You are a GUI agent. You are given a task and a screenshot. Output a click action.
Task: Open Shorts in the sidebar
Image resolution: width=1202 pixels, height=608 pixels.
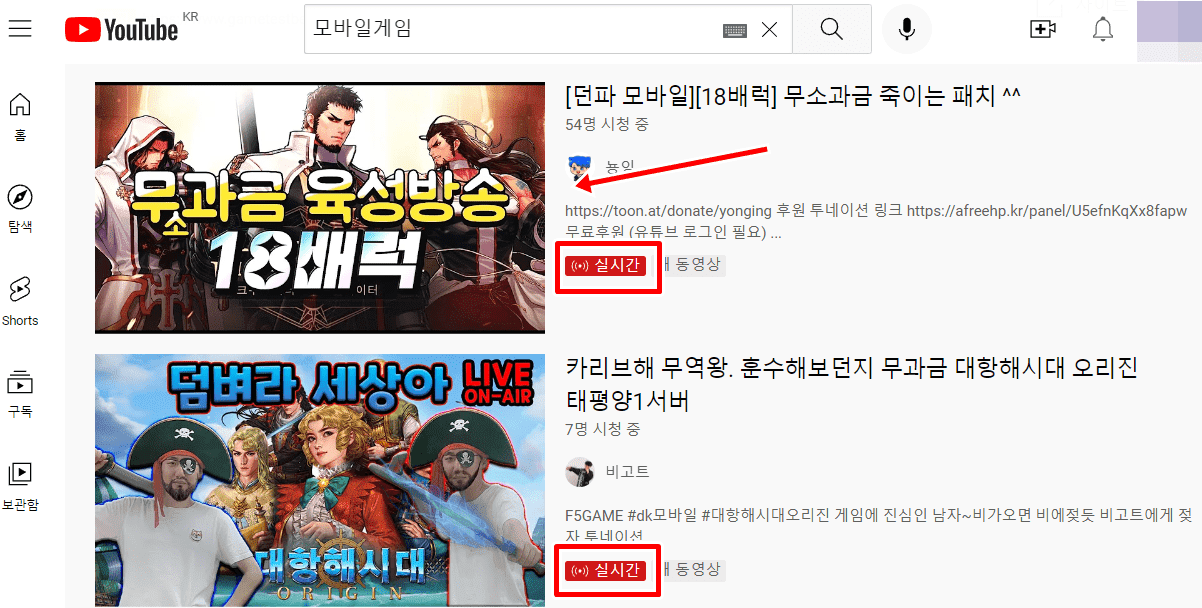[x=20, y=302]
